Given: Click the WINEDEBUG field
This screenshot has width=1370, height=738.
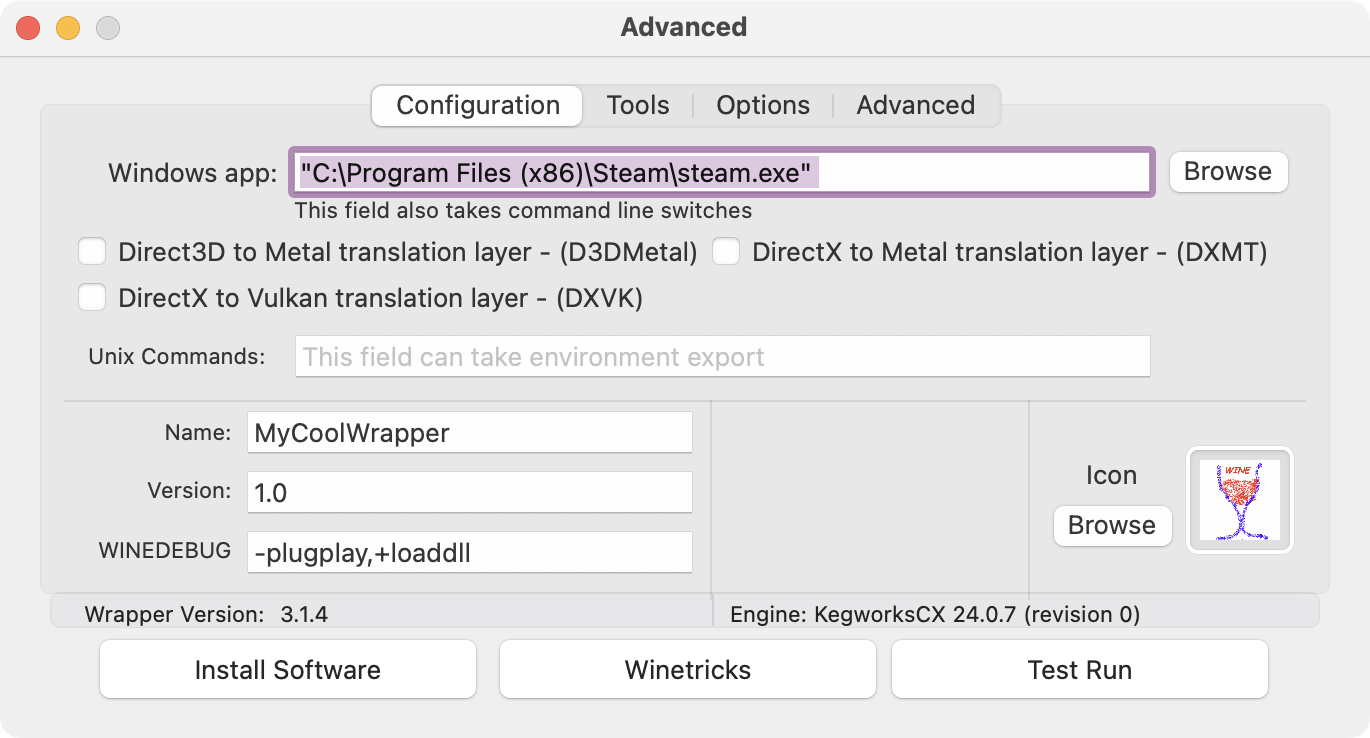Looking at the screenshot, I should (469, 552).
